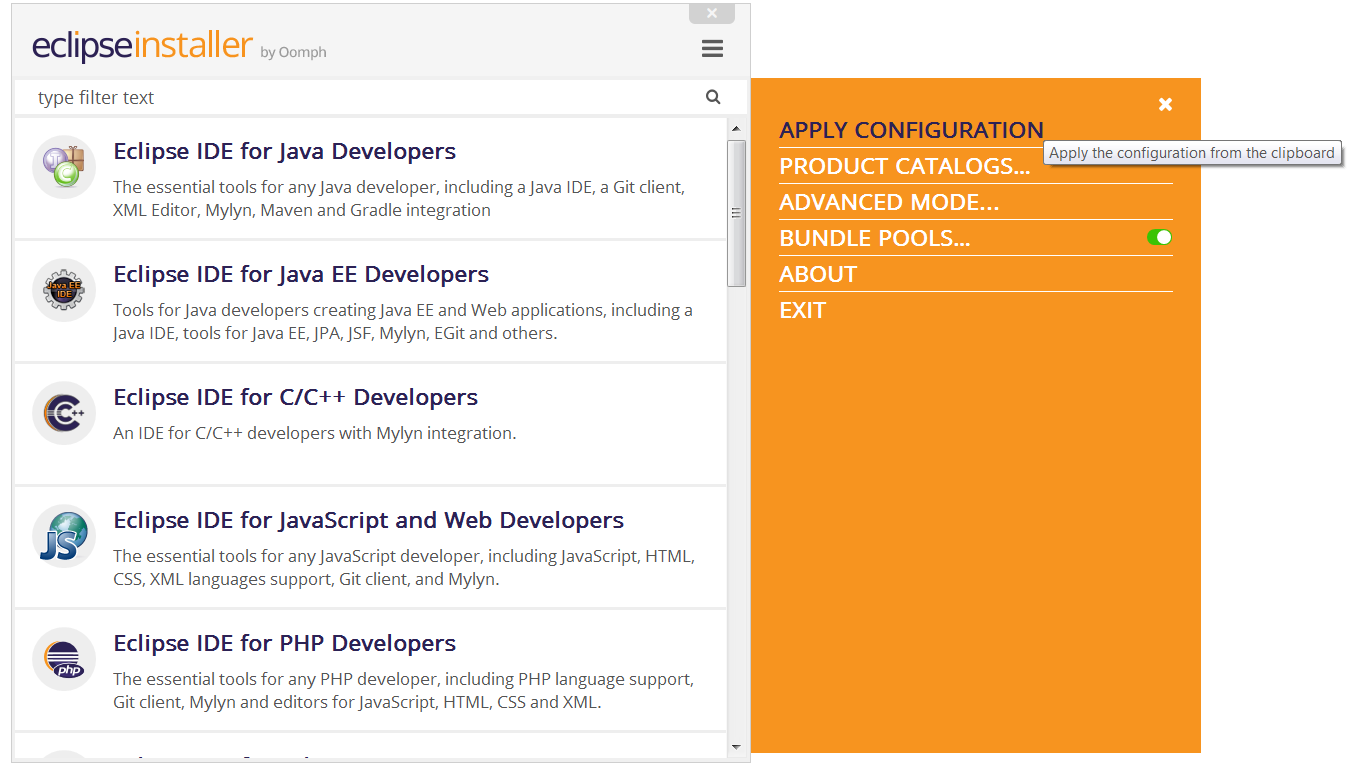
Task: Click the filter text input field
Action: tap(350, 96)
